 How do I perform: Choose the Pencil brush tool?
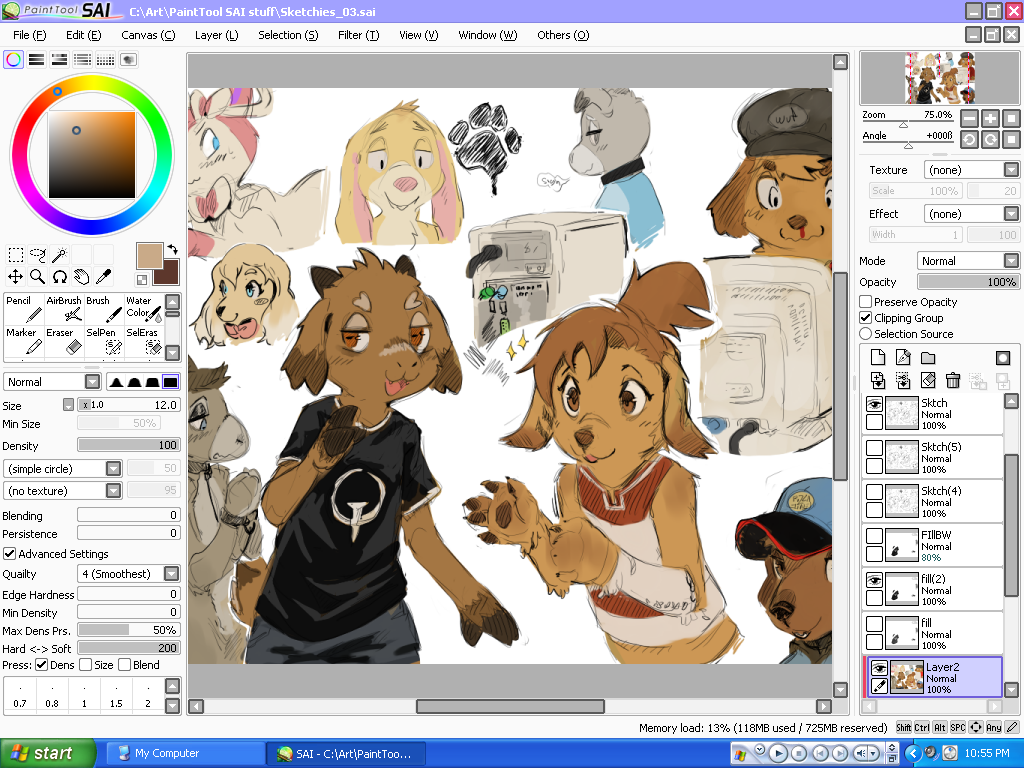coord(24,309)
